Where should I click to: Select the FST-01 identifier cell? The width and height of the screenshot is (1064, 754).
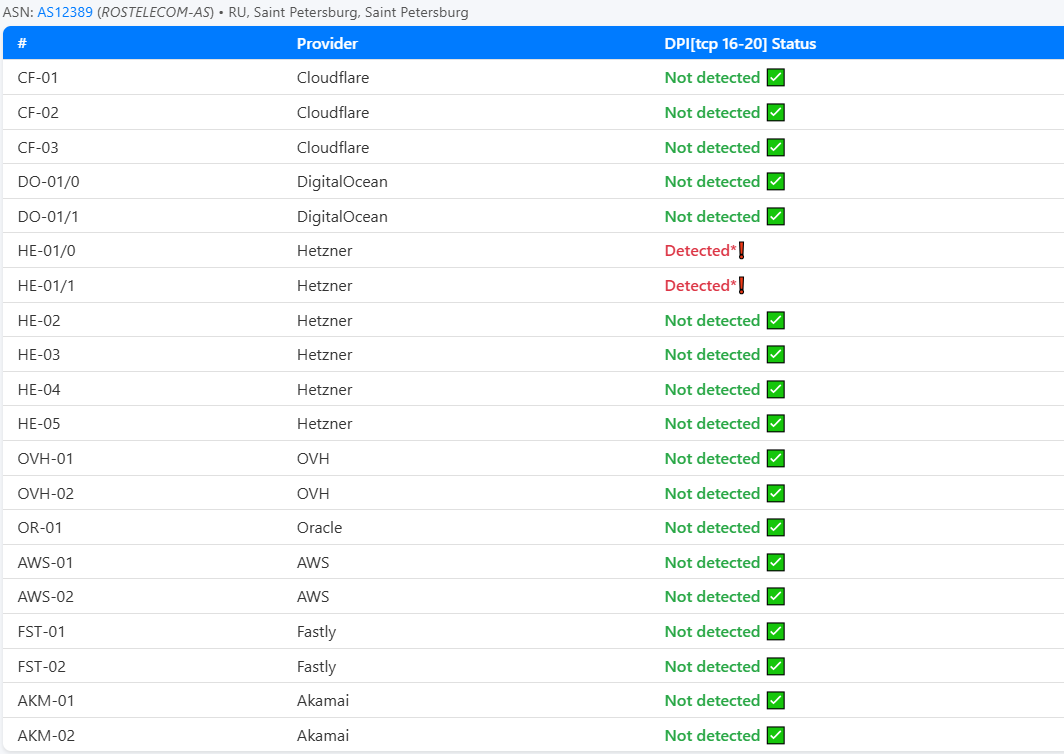click(41, 632)
